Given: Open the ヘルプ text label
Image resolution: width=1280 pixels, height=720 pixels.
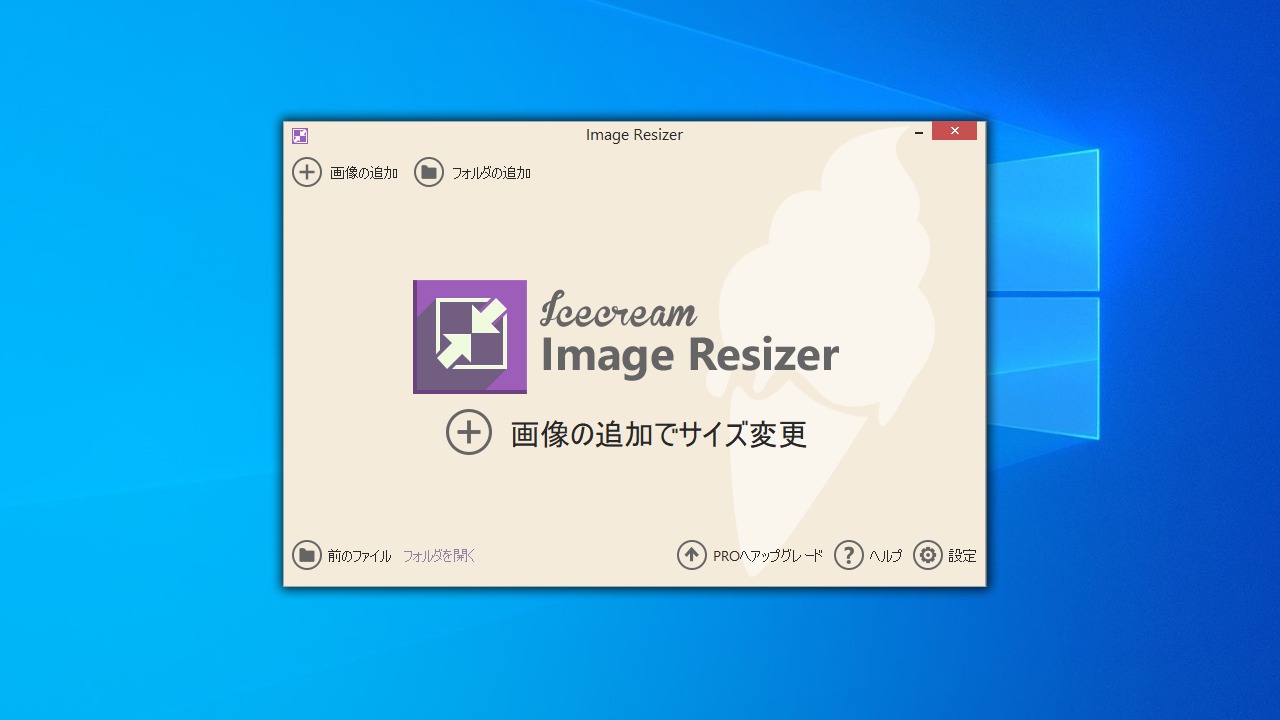Looking at the screenshot, I should click(885, 556).
